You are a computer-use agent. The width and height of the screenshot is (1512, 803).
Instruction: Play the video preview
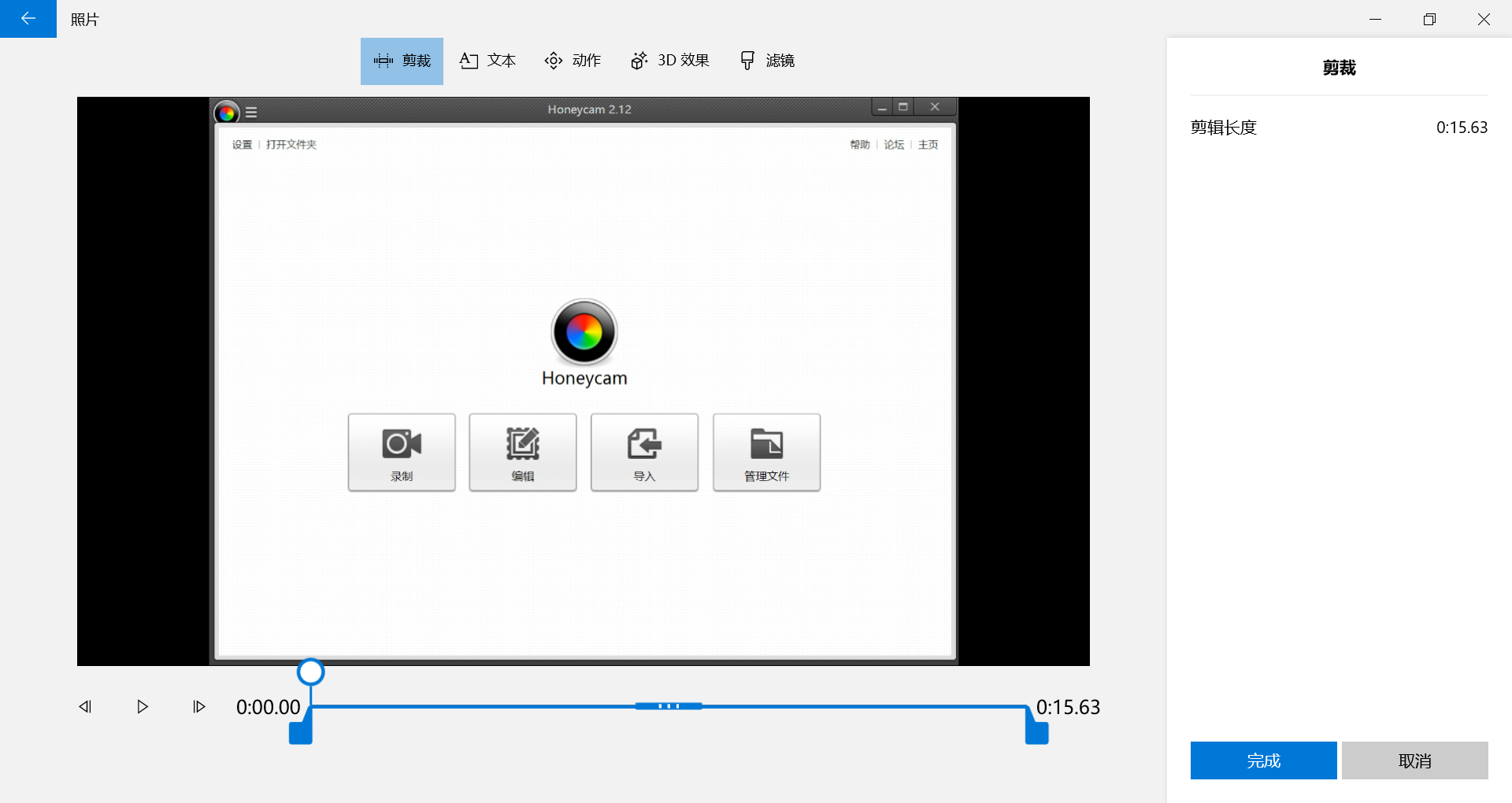pyautogui.click(x=143, y=707)
